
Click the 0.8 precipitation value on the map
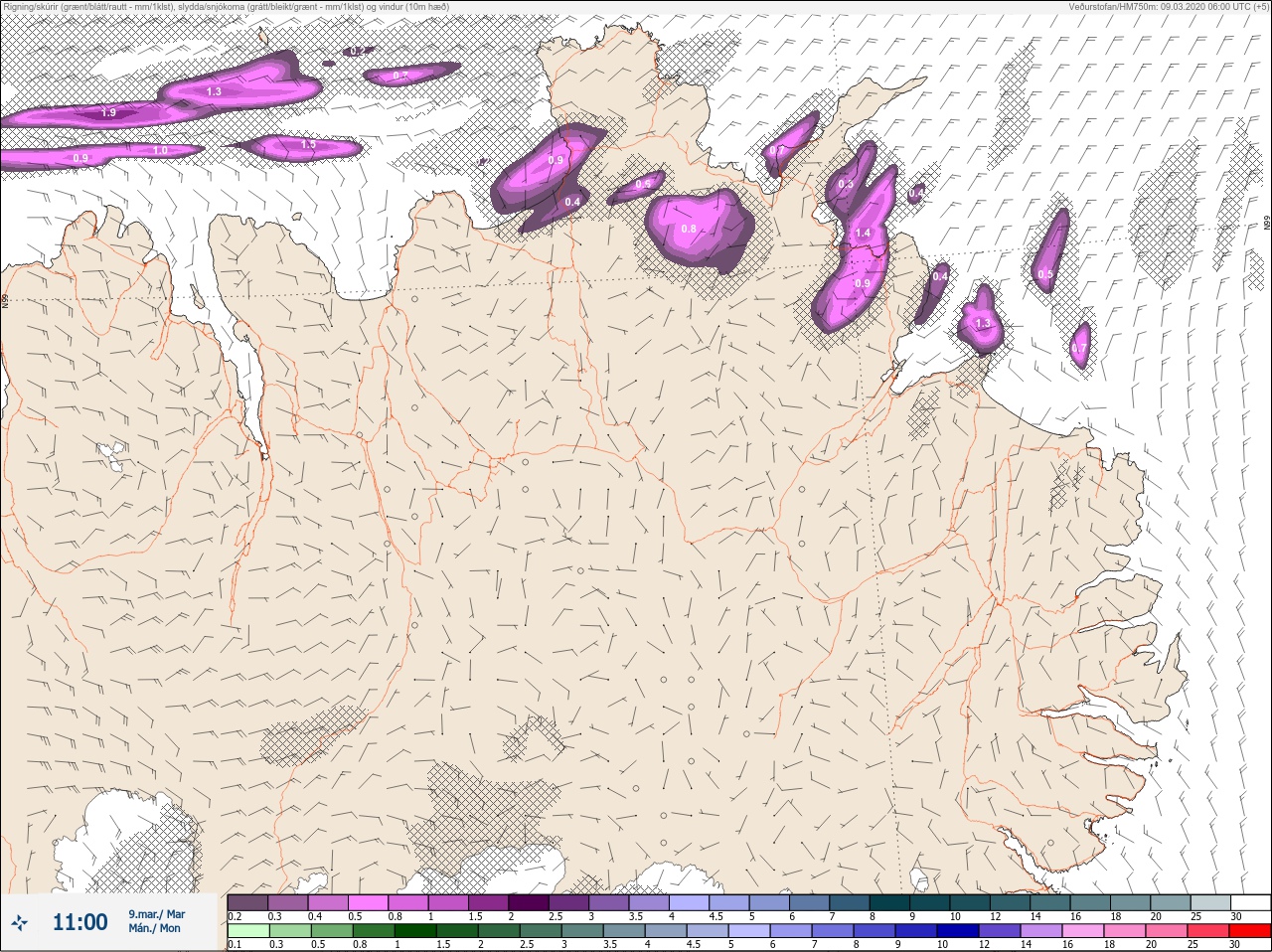tap(689, 230)
